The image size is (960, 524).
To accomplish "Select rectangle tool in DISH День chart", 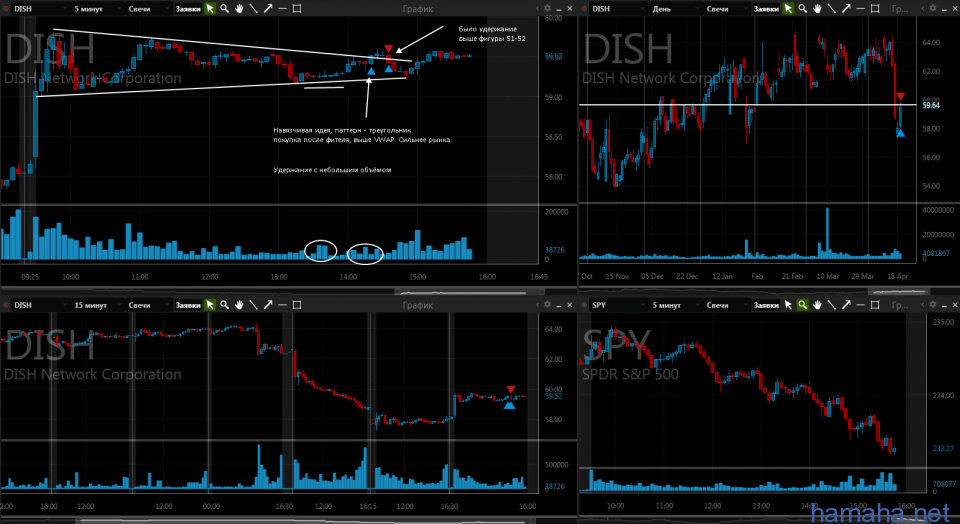I will tap(875, 9).
